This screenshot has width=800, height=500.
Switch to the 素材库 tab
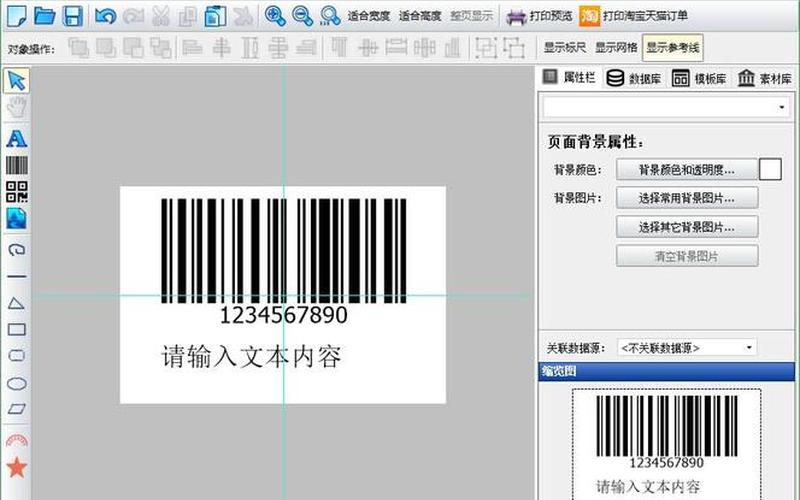(x=765, y=78)
